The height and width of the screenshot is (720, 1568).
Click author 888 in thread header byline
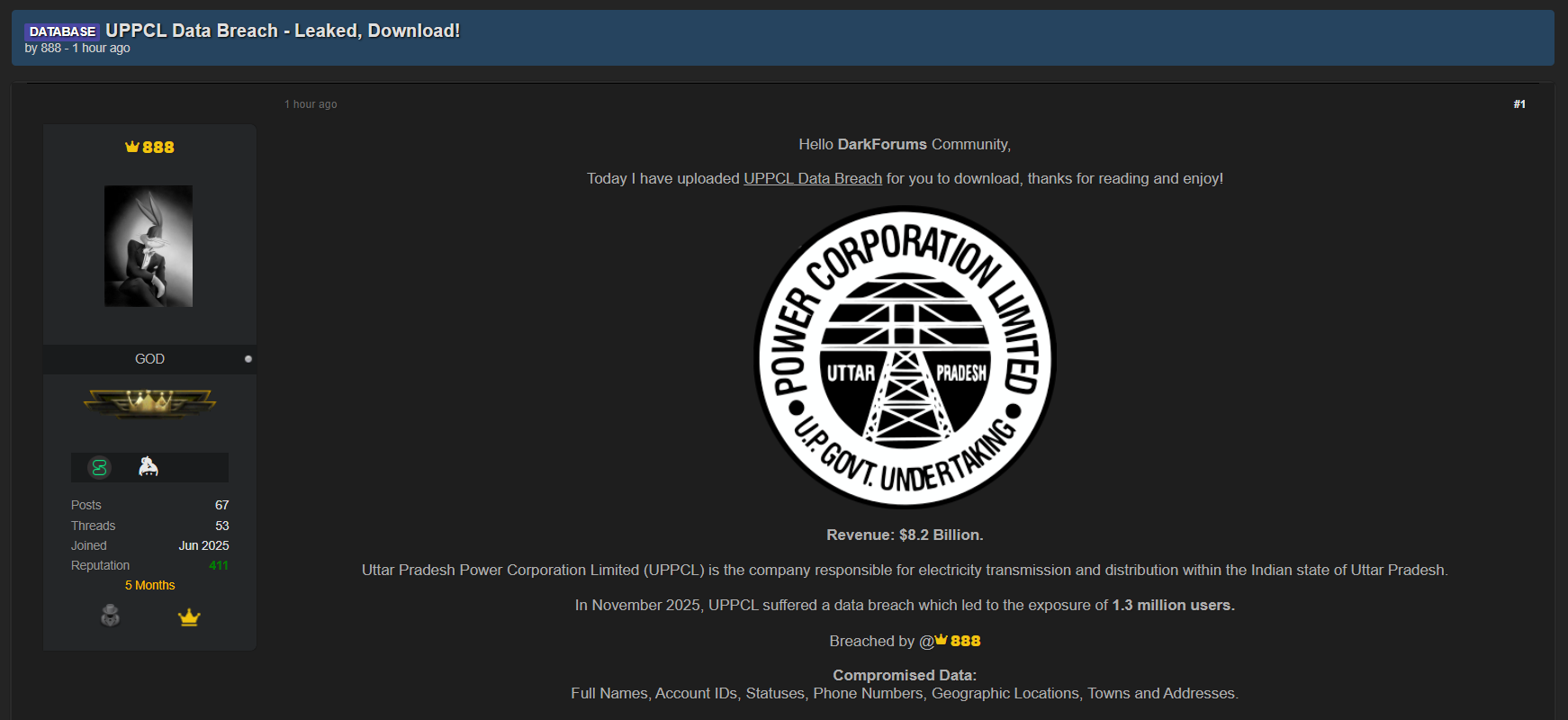pos(50,48)
